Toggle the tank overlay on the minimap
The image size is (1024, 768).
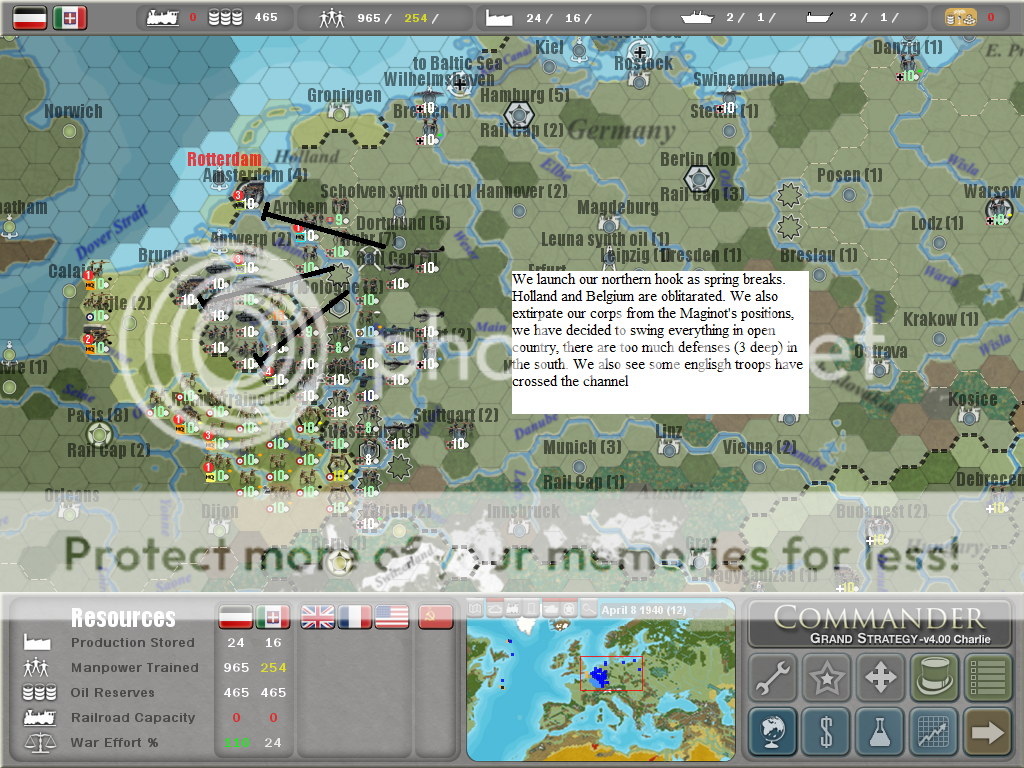[x=548, y=608]
